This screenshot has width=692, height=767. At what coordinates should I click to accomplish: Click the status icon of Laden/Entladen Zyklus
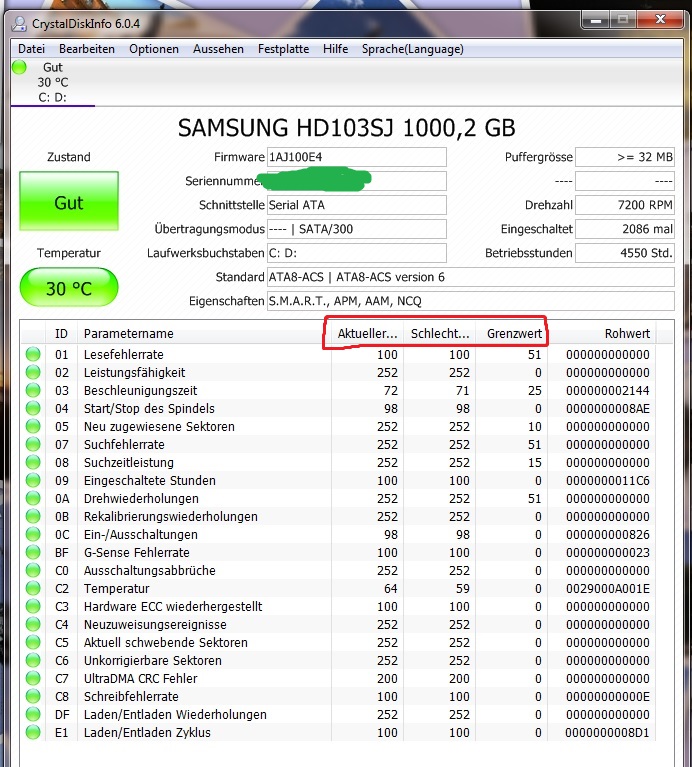[33, 732]
